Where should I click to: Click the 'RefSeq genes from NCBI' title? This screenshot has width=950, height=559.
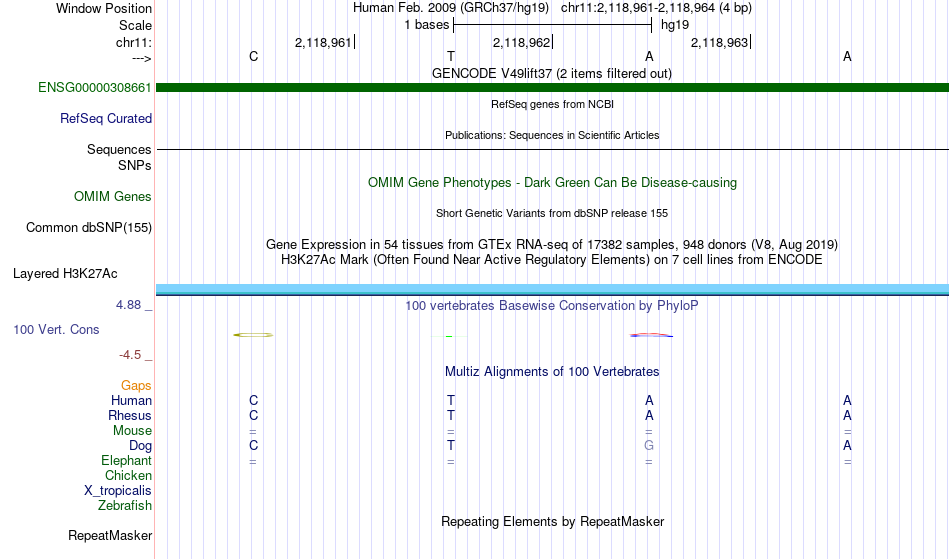[x=553, y=104]
